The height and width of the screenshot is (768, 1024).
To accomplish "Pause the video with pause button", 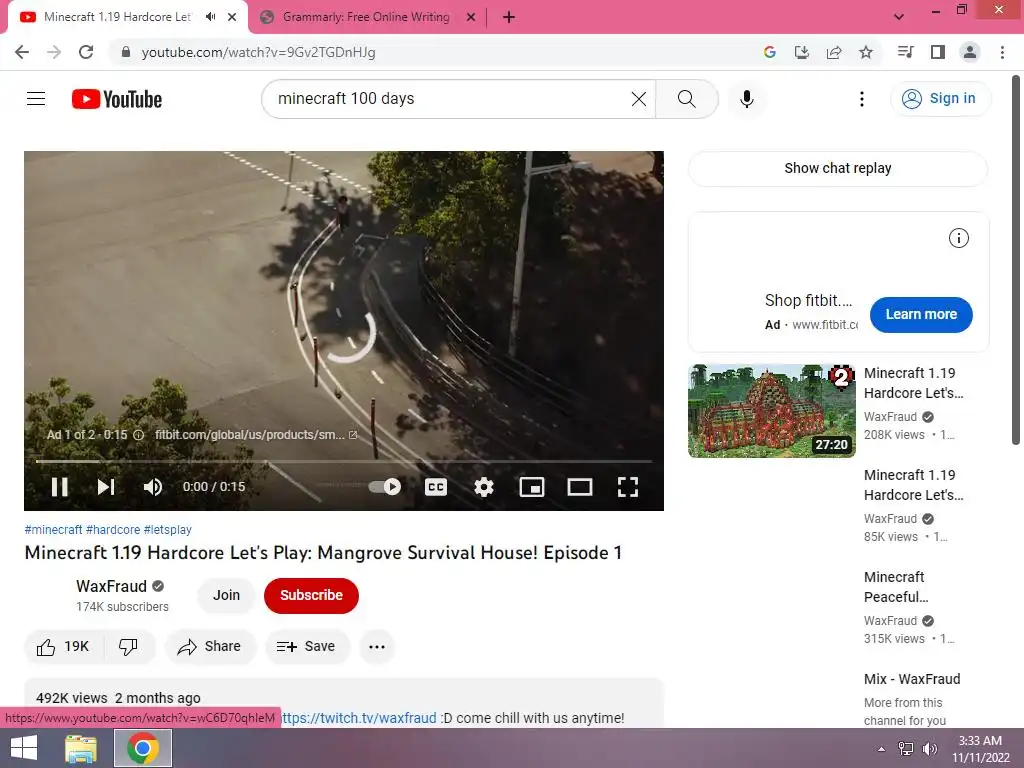I will tap(59, 487).
